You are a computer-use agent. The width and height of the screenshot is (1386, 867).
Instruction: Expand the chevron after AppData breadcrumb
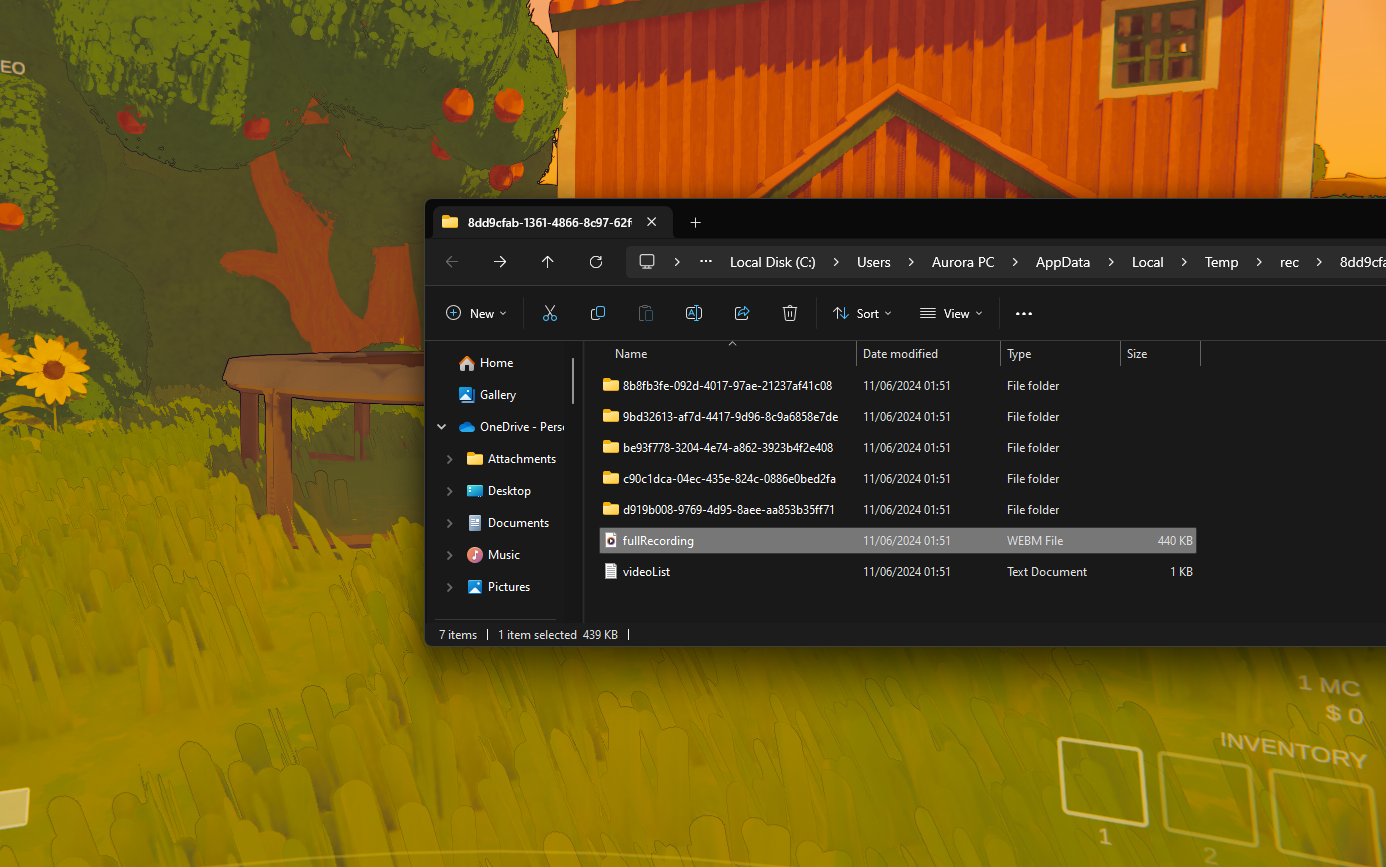tap(1111, 262)
